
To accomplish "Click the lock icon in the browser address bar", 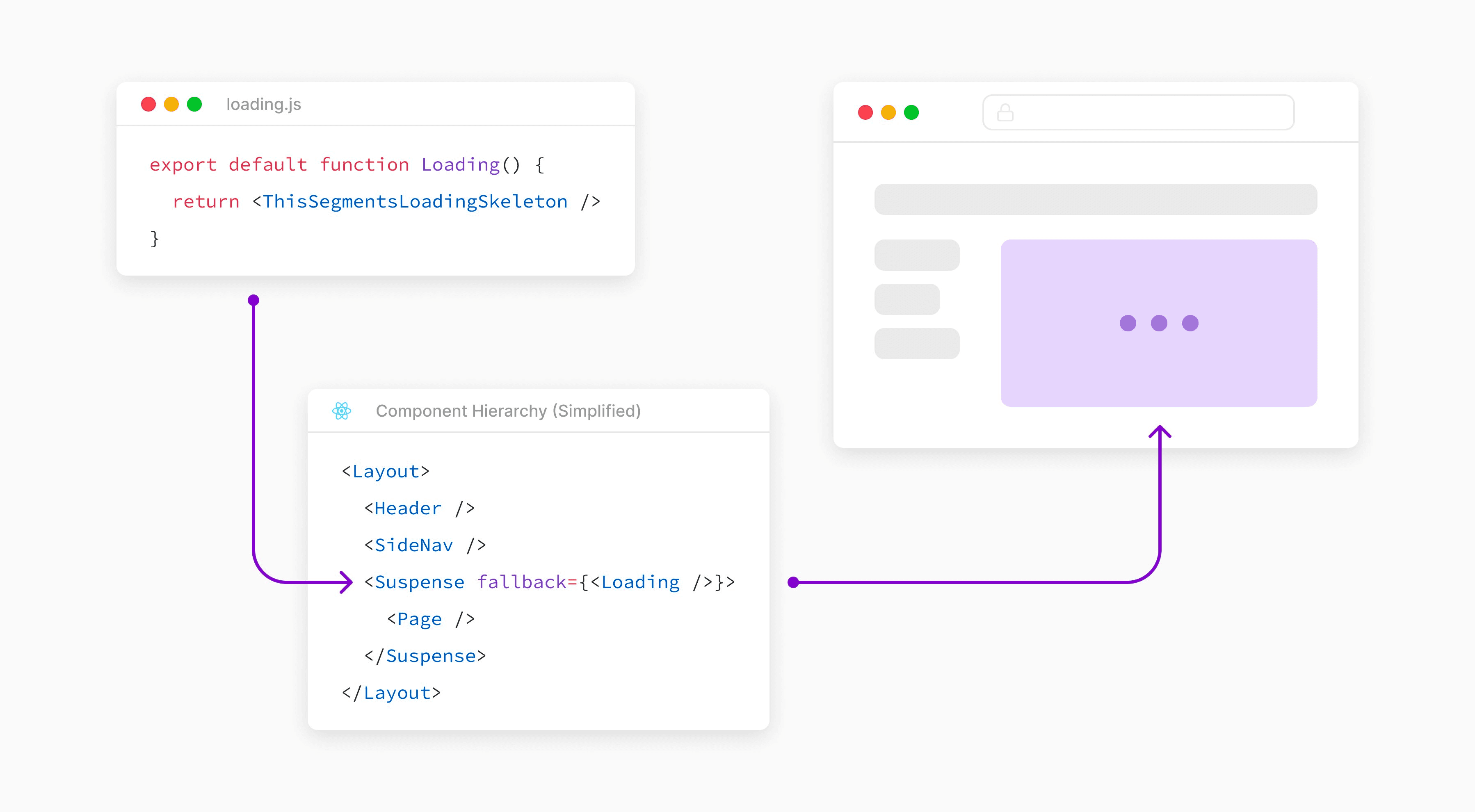I will tap(1005, 112).
